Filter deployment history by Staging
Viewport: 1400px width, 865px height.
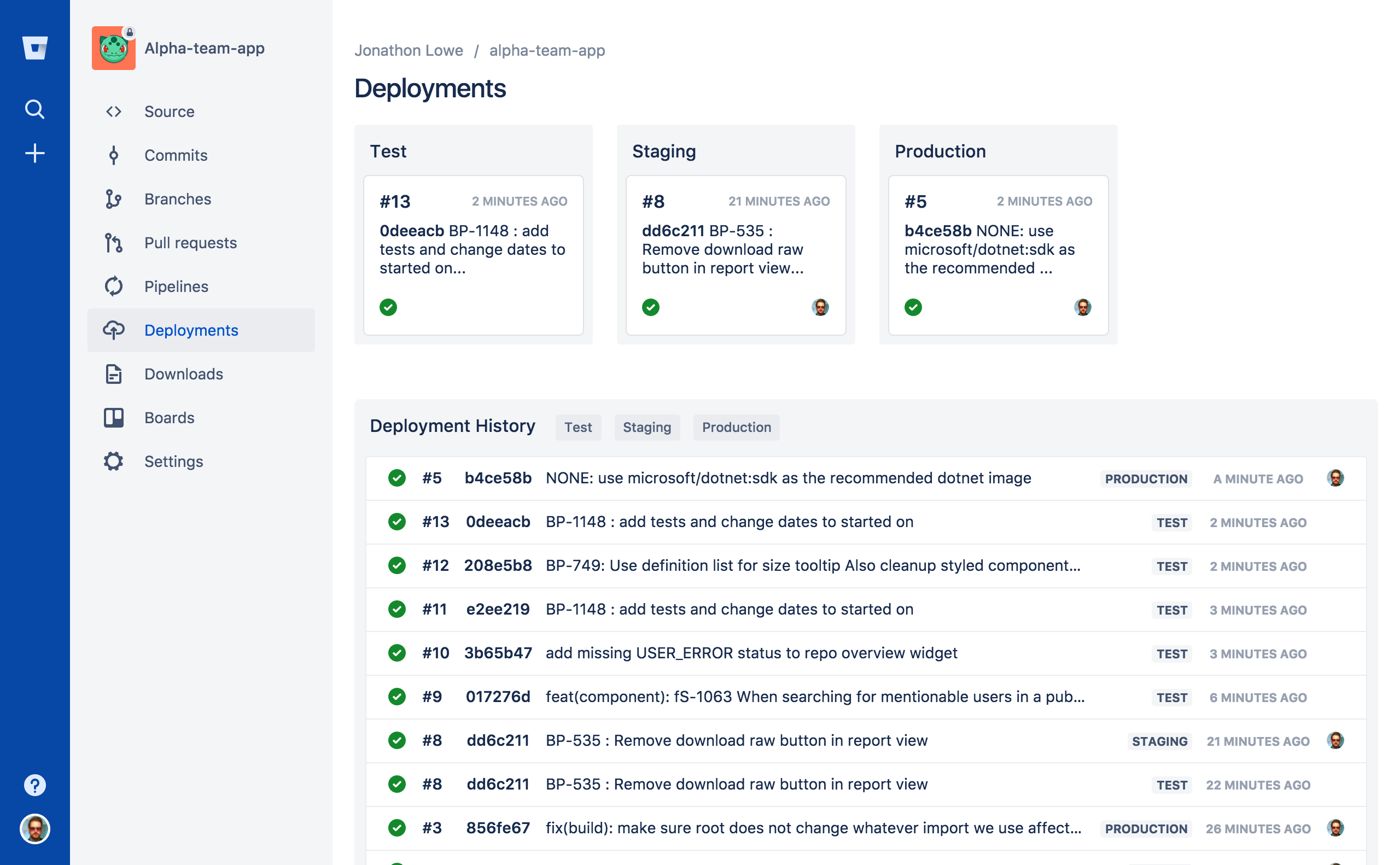(x=646, y=428)
